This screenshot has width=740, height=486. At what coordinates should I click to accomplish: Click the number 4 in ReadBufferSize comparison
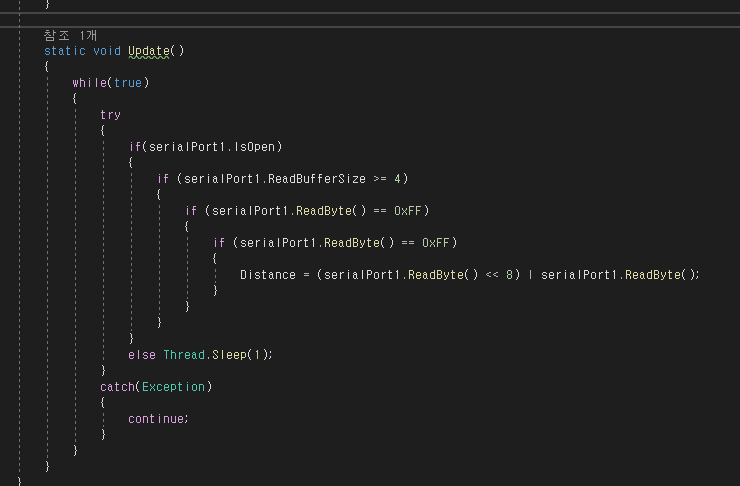(397, 179)
